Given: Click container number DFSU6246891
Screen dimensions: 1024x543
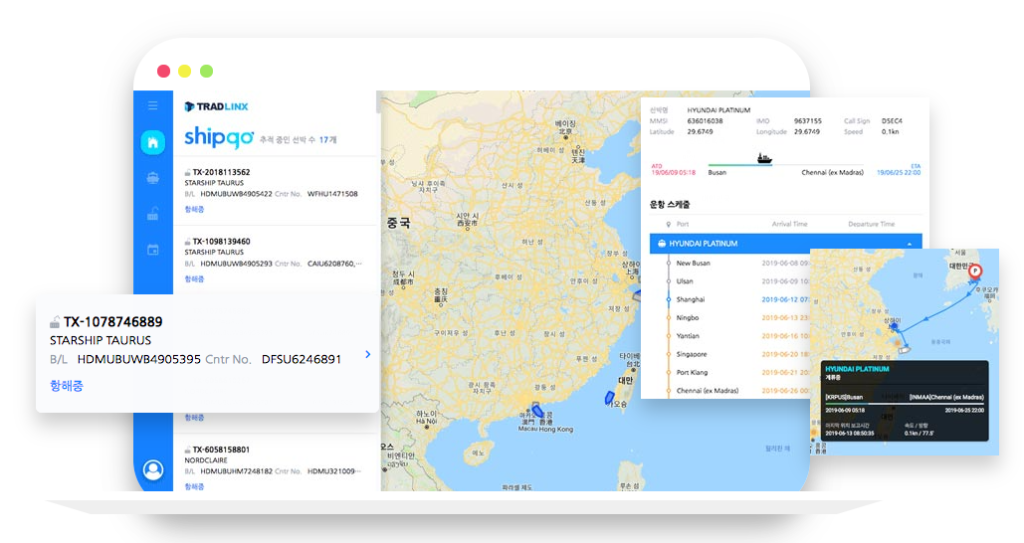Looking at the screenshot, I should click(x=301, y=359).
